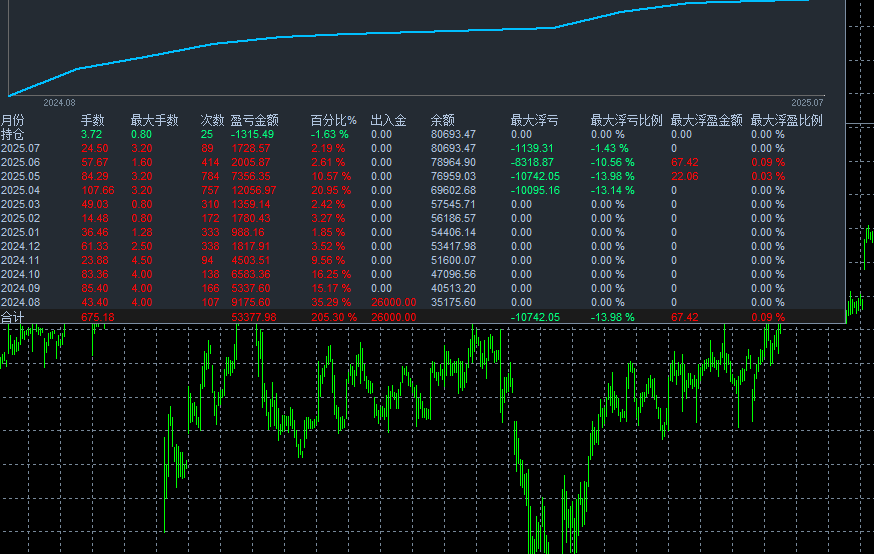
Task: Click profit 7356.35 for 2025.05
Action: point(251,177)
